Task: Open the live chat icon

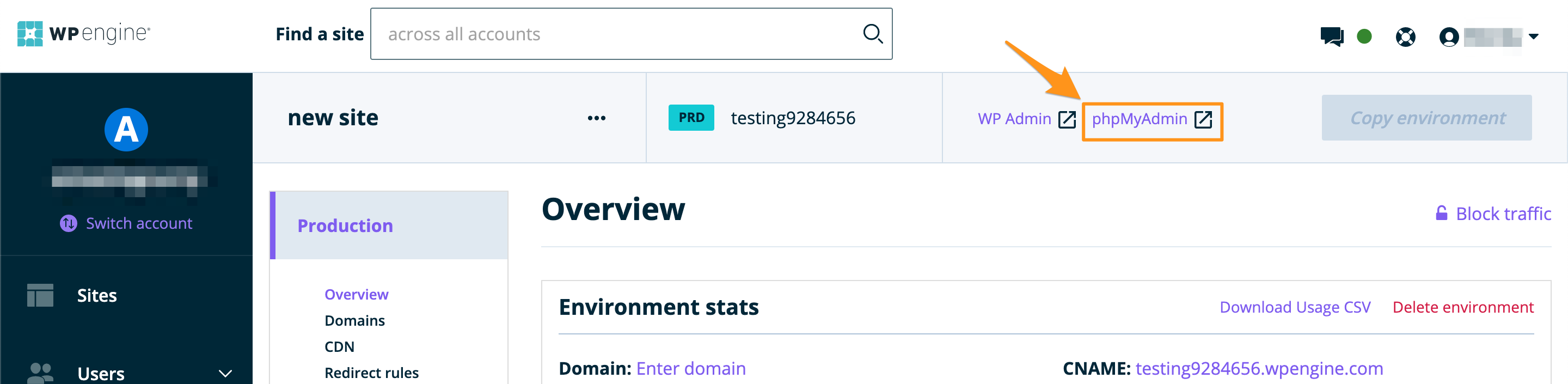Action: point(1331,36)
